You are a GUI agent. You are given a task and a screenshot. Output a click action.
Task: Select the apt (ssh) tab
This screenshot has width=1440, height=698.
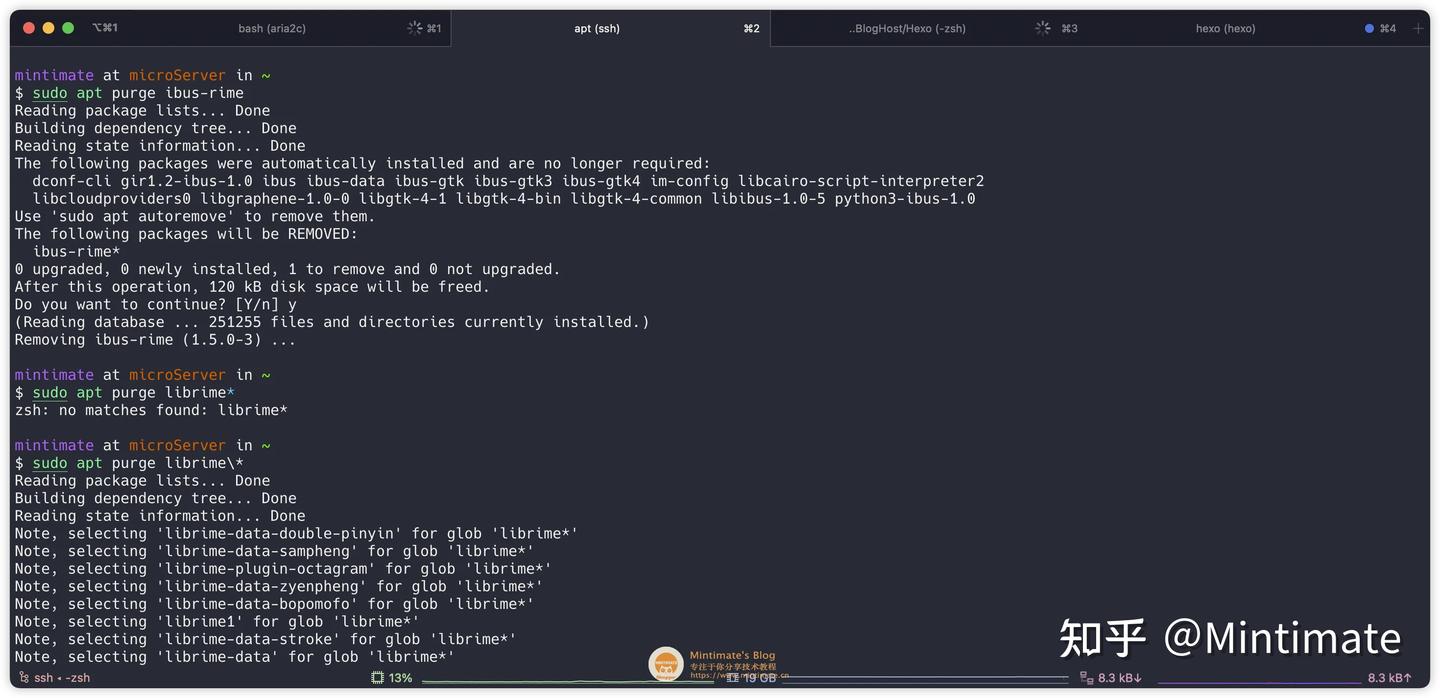click(597, 28)
